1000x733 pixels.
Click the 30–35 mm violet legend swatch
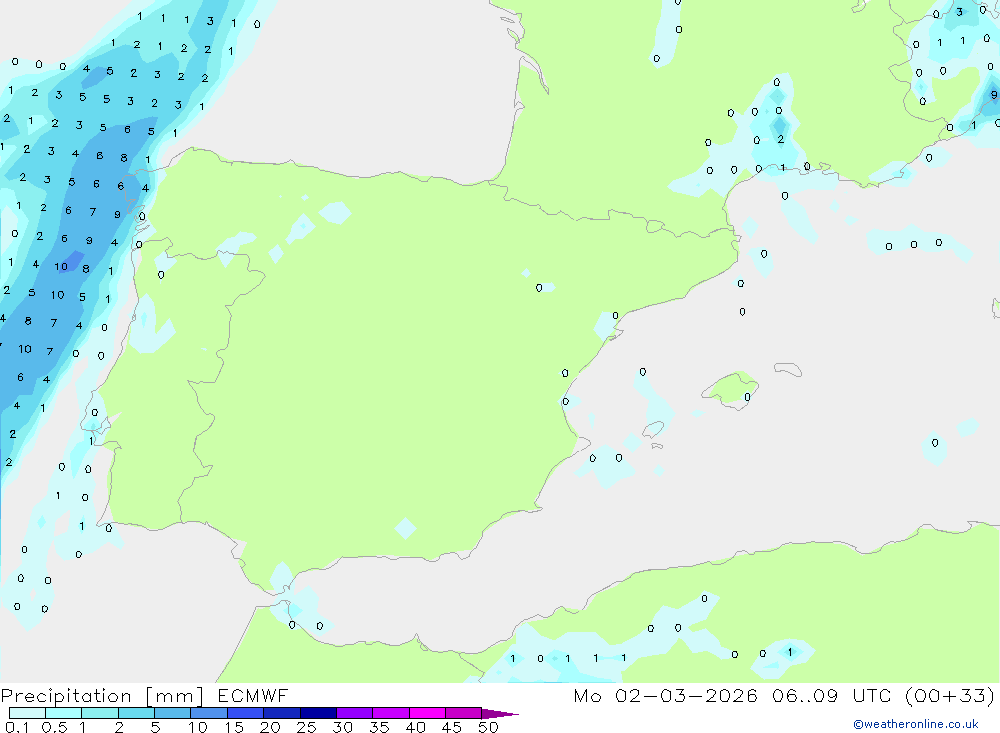click(354, 713)
